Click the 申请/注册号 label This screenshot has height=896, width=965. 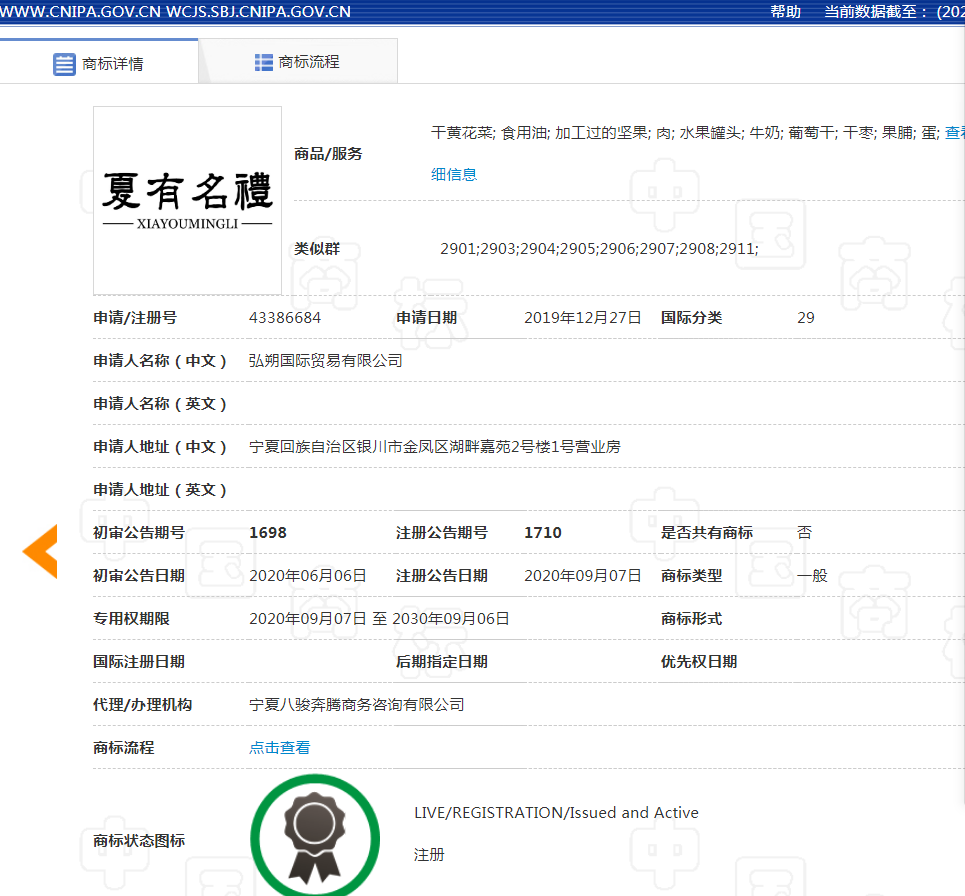click(135, 318)
